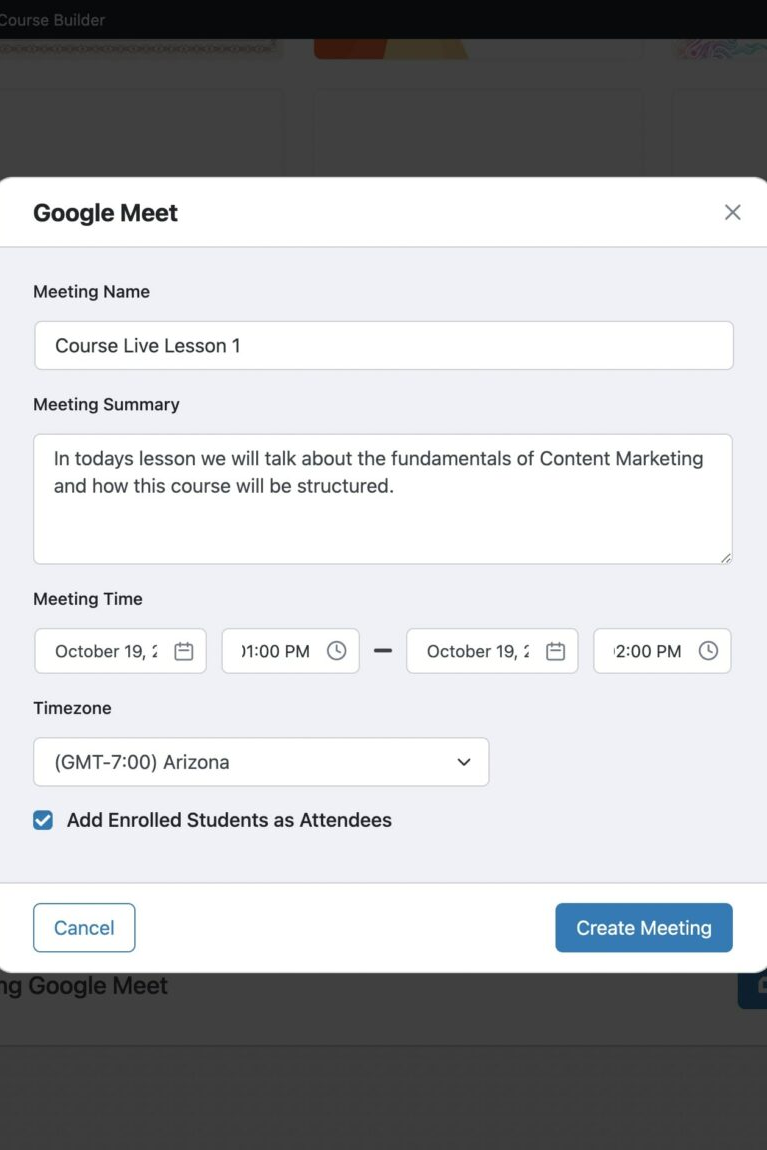
Task: Click the clock icon beside 02:00 PM
Action: [x=708, y=651]
